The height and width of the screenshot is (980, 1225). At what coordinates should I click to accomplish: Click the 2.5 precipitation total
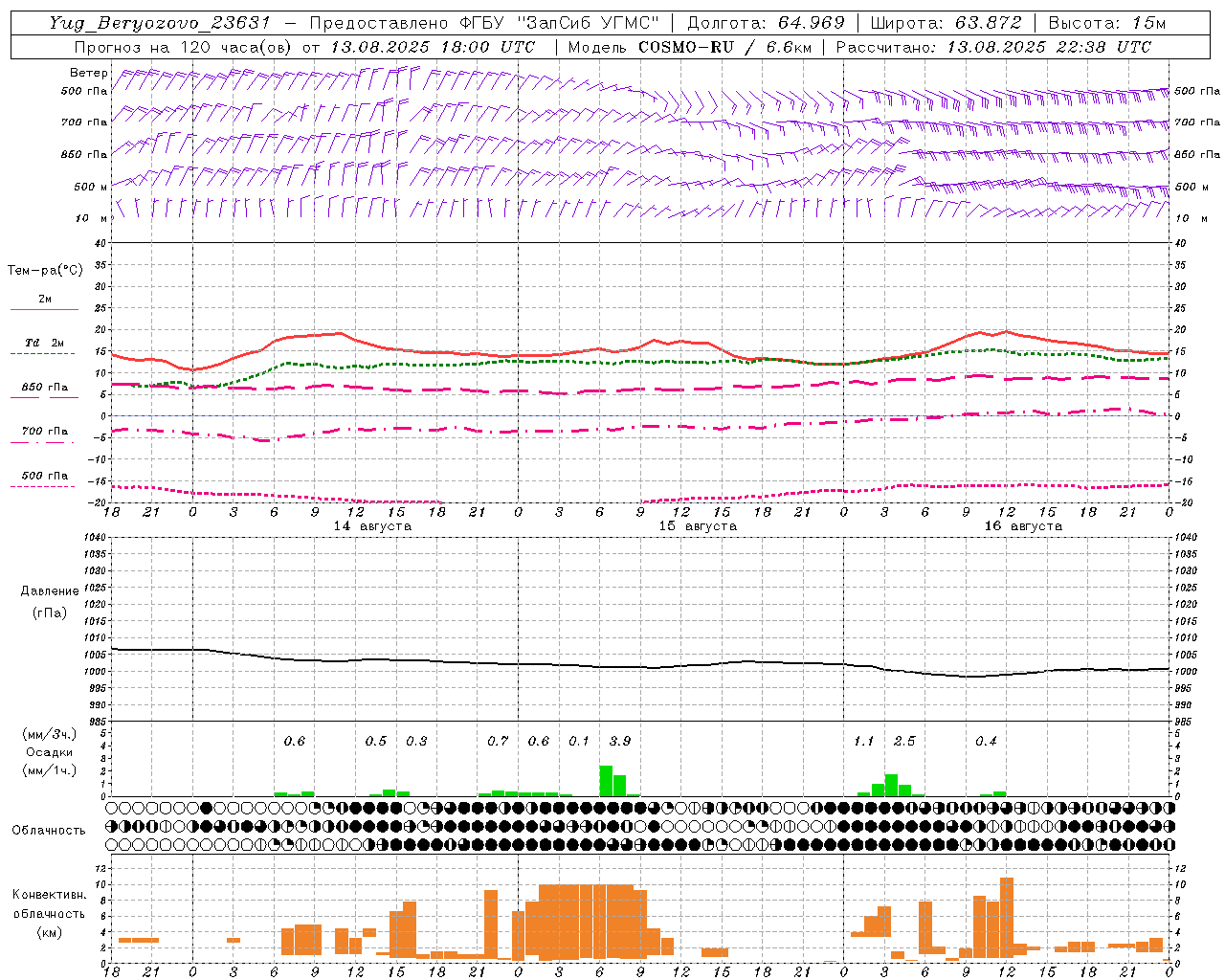(x=904, y=742)
